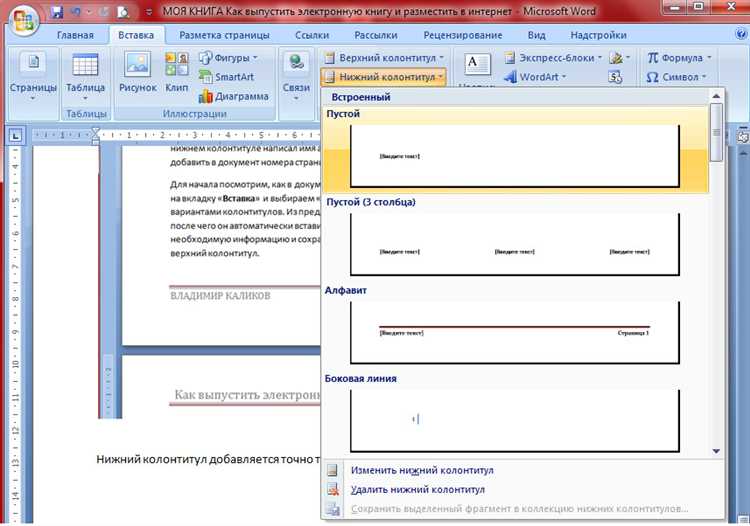Viewport: 750px width, 526px height.
Task: Expand Верхний колонтитул header dropdown
Action: 441,58
